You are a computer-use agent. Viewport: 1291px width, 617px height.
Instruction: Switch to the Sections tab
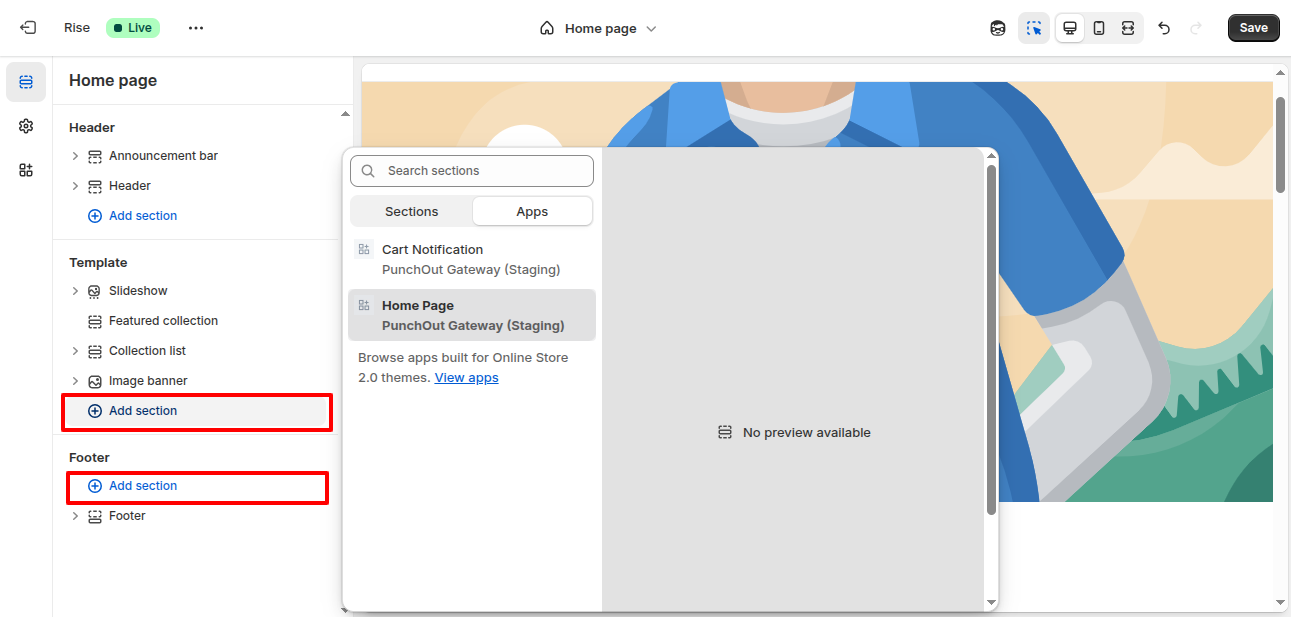[412, 212]
